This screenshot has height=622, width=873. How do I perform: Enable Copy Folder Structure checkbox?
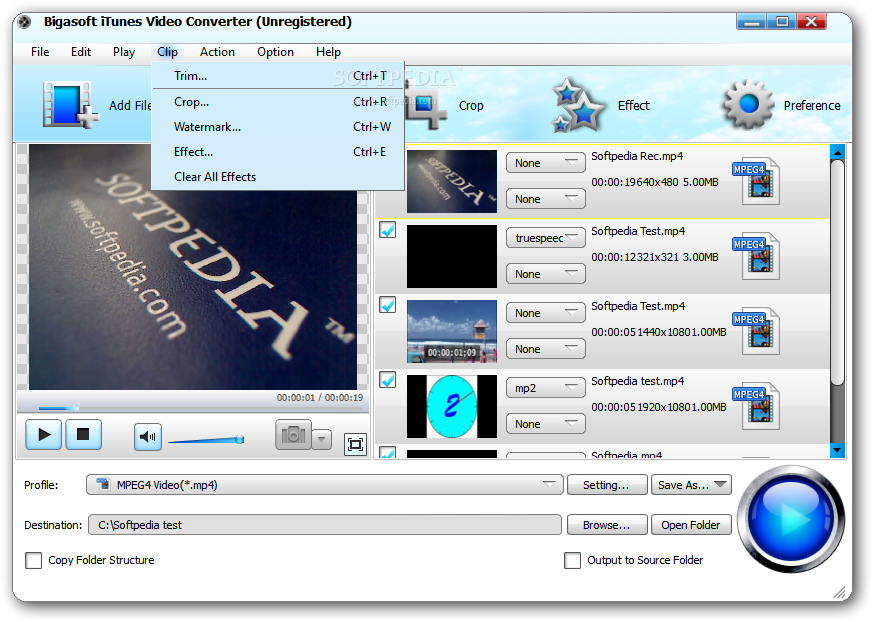(x=33, y=560)
